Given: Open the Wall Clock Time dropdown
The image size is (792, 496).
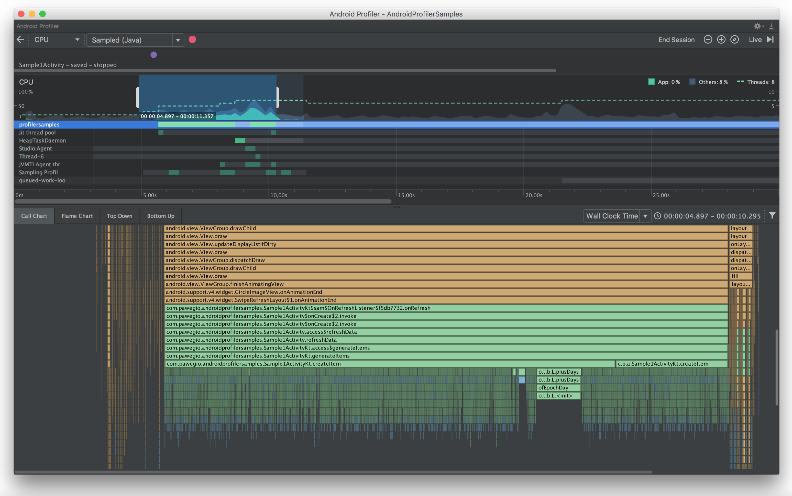Looking at the screenshot, I should pyautogui.click(x=617, y=216).
